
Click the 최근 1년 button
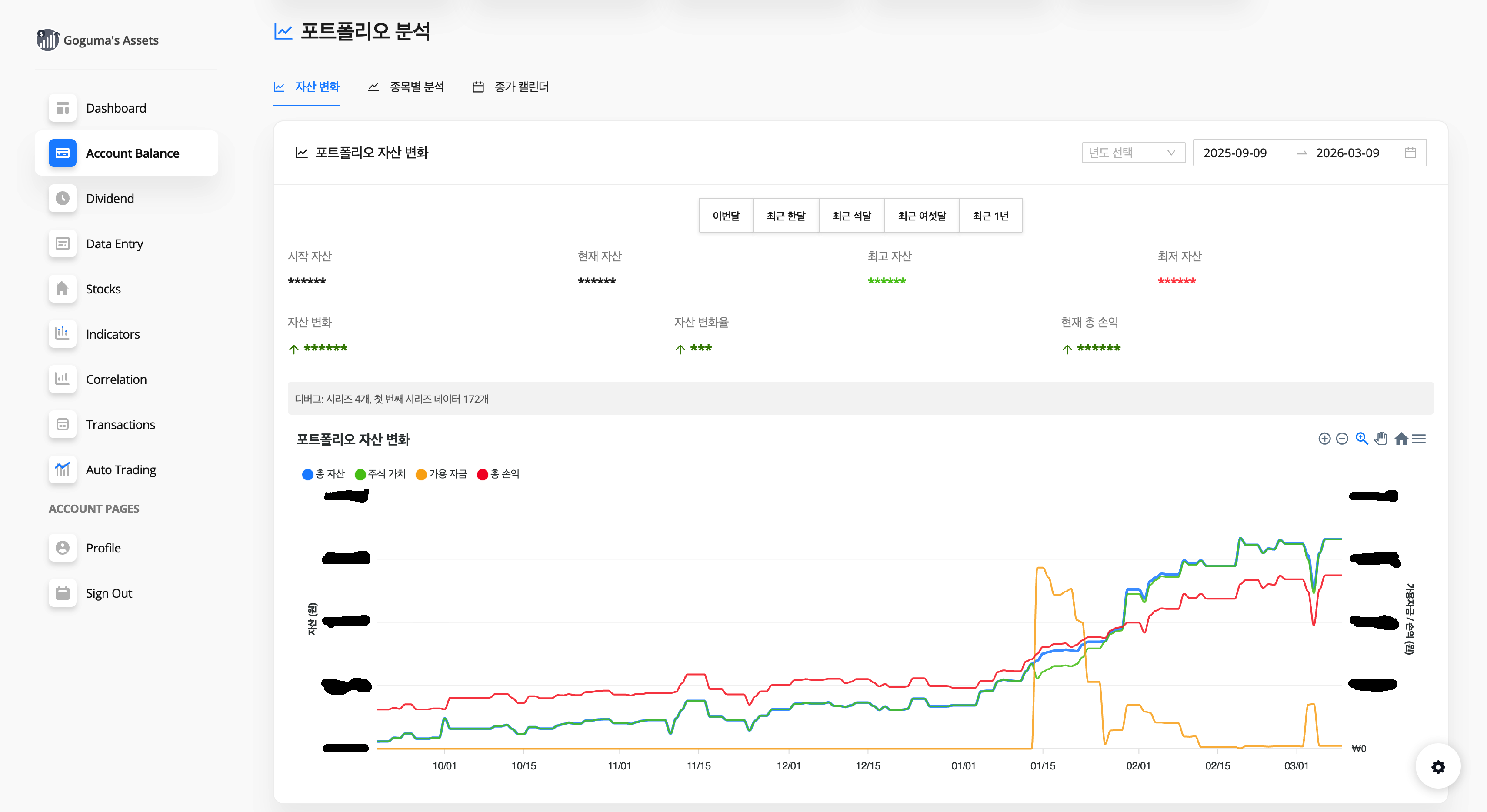coord(990,215)
